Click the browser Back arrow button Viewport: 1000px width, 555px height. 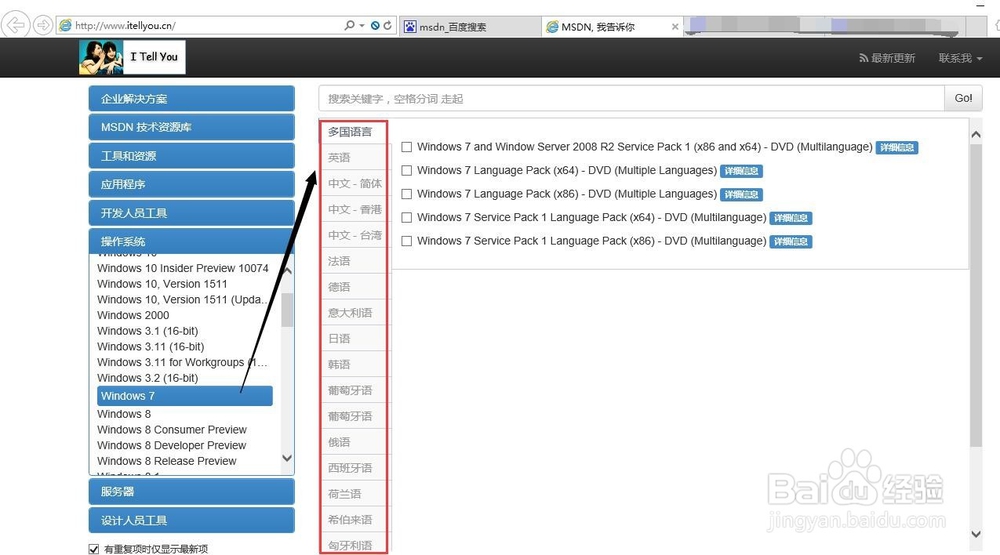tap(15, 25)
